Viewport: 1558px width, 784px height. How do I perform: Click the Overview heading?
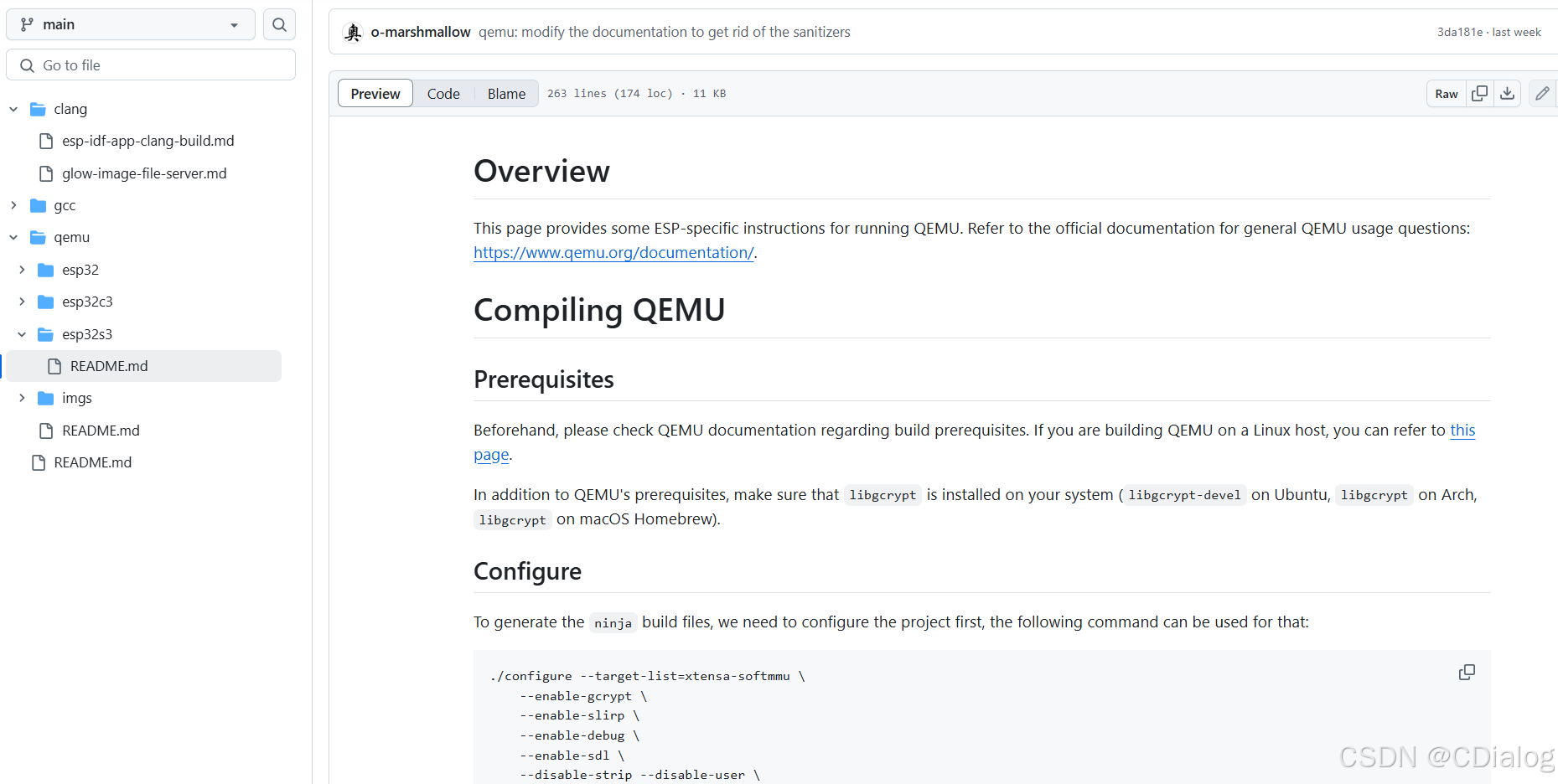pos(541,171)
